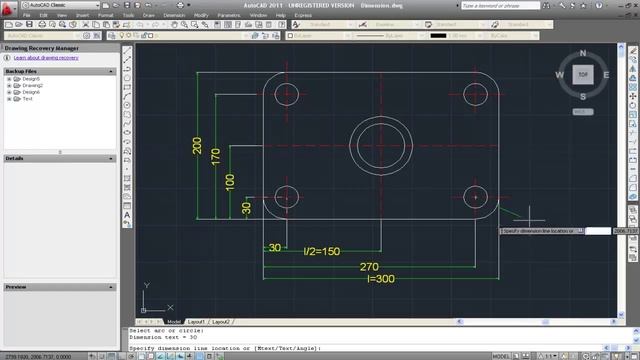Switch to the Layout2 tab
640x360 pixels.
(221, 322)
